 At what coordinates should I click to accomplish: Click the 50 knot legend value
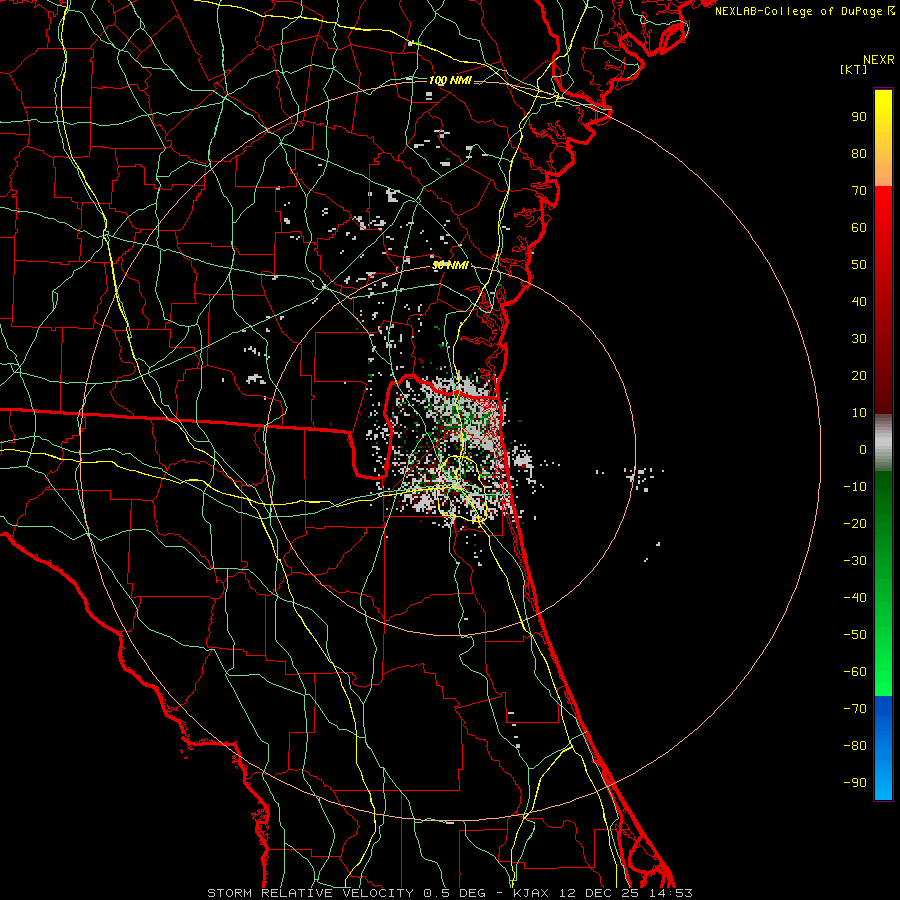click(859, 265)
